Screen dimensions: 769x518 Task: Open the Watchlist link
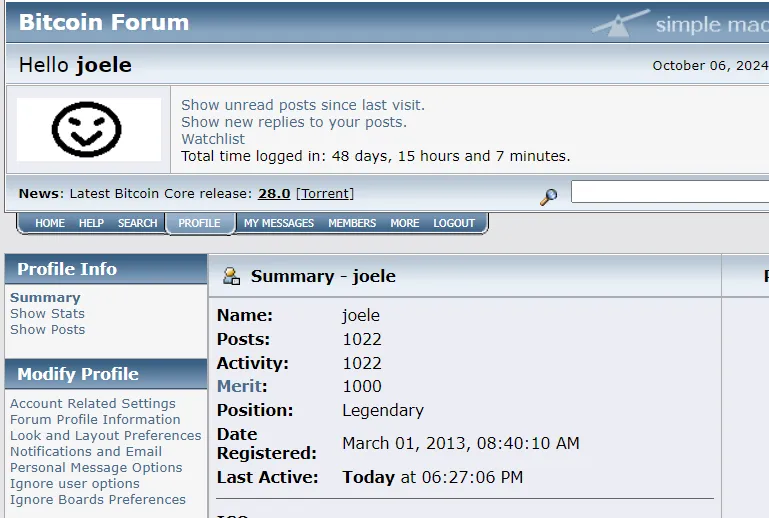coord(213,139)
